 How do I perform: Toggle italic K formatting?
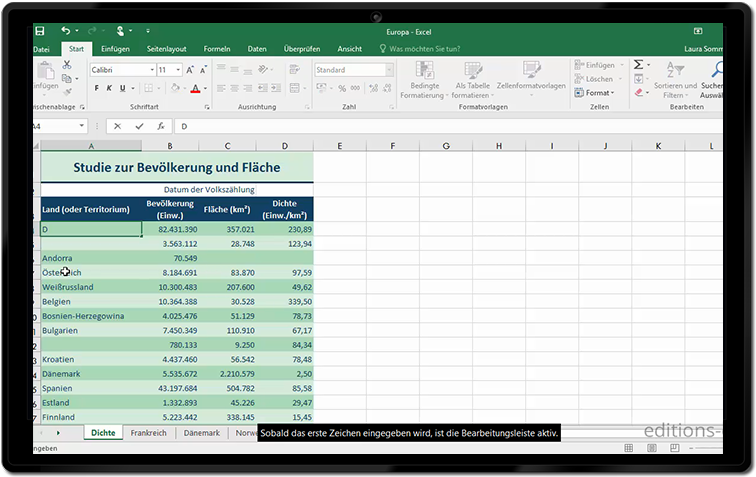pos(108,88)
